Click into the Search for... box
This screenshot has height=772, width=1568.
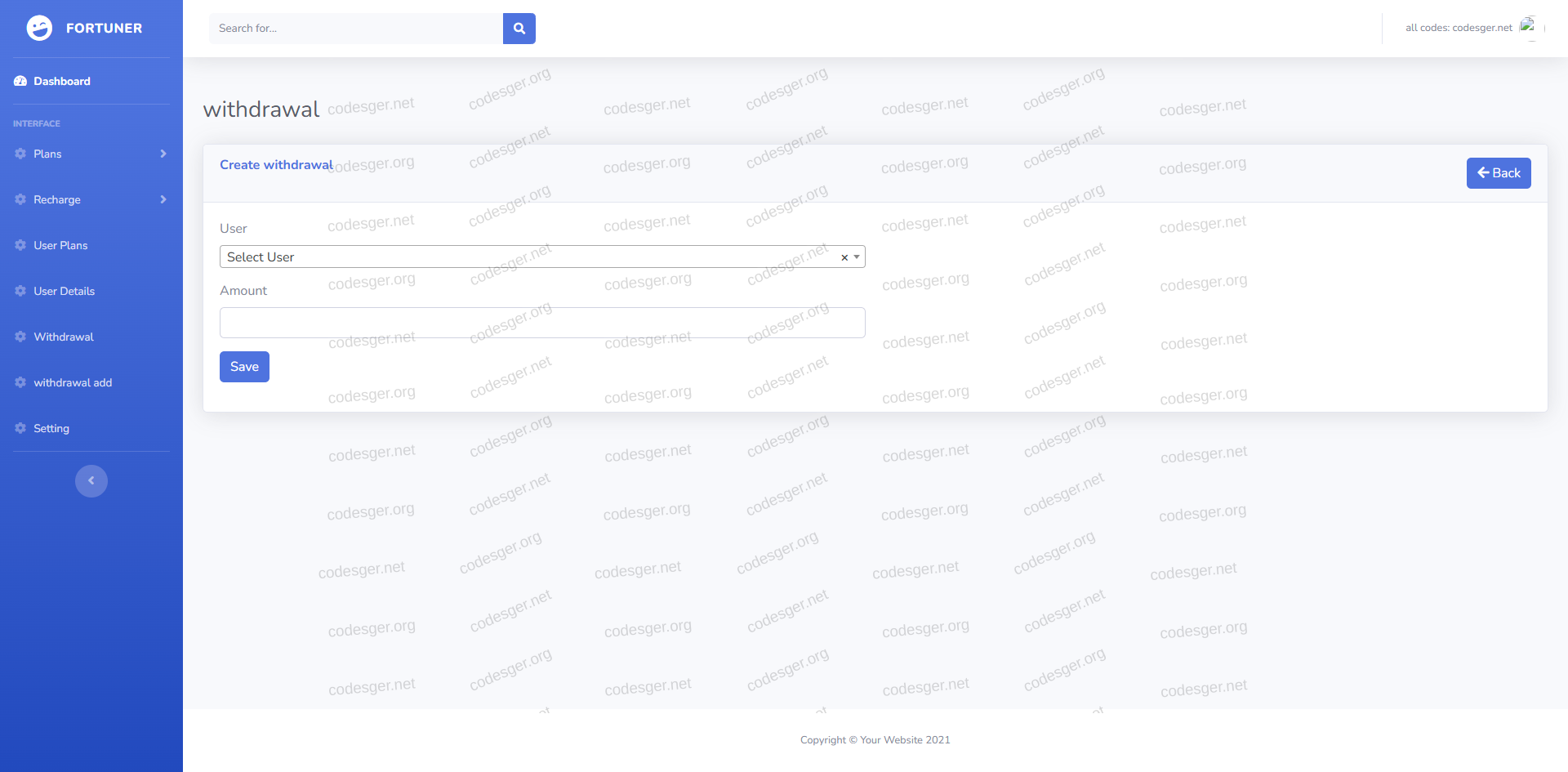click(x=356, y=29)
